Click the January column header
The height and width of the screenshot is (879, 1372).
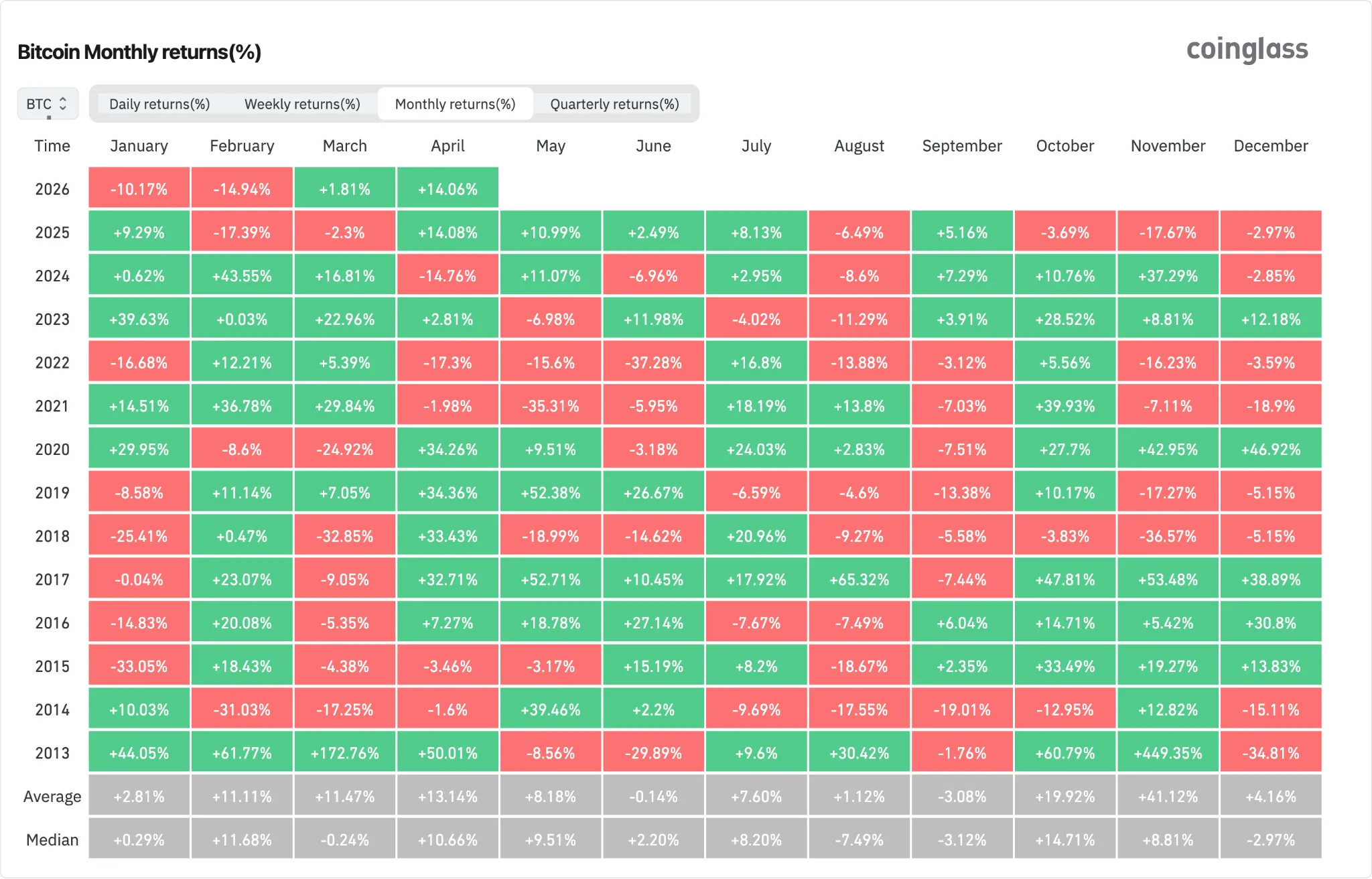point(139,146)
